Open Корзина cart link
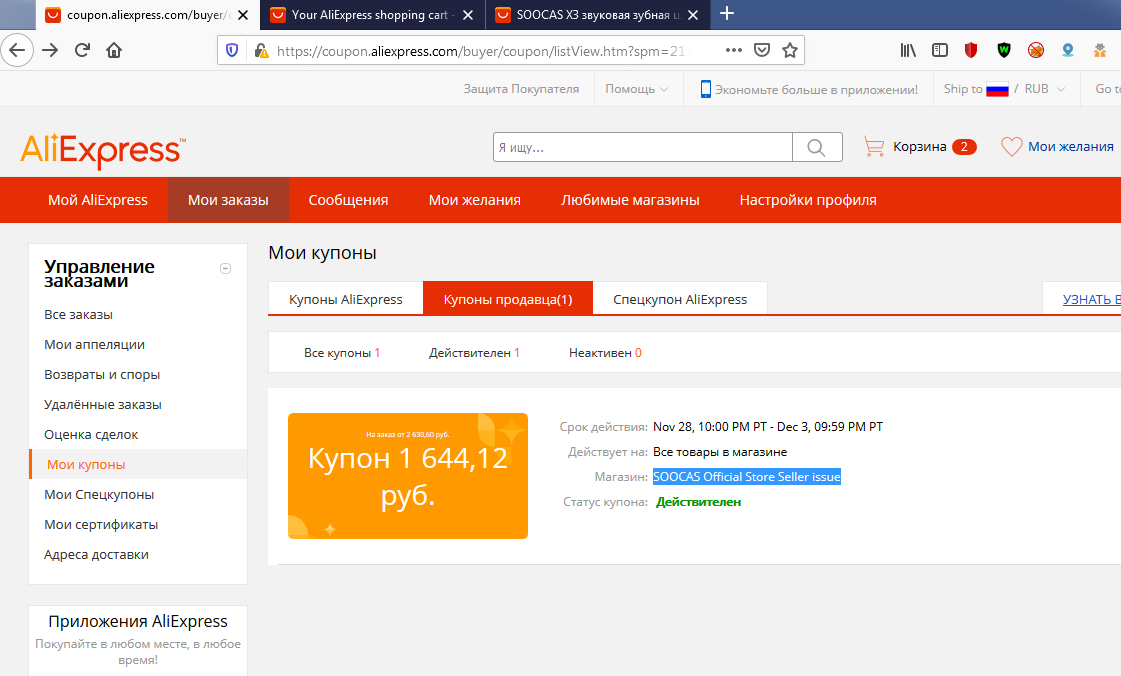The width and height of the screenshot is (1121, 676). [x=919, y=146]
